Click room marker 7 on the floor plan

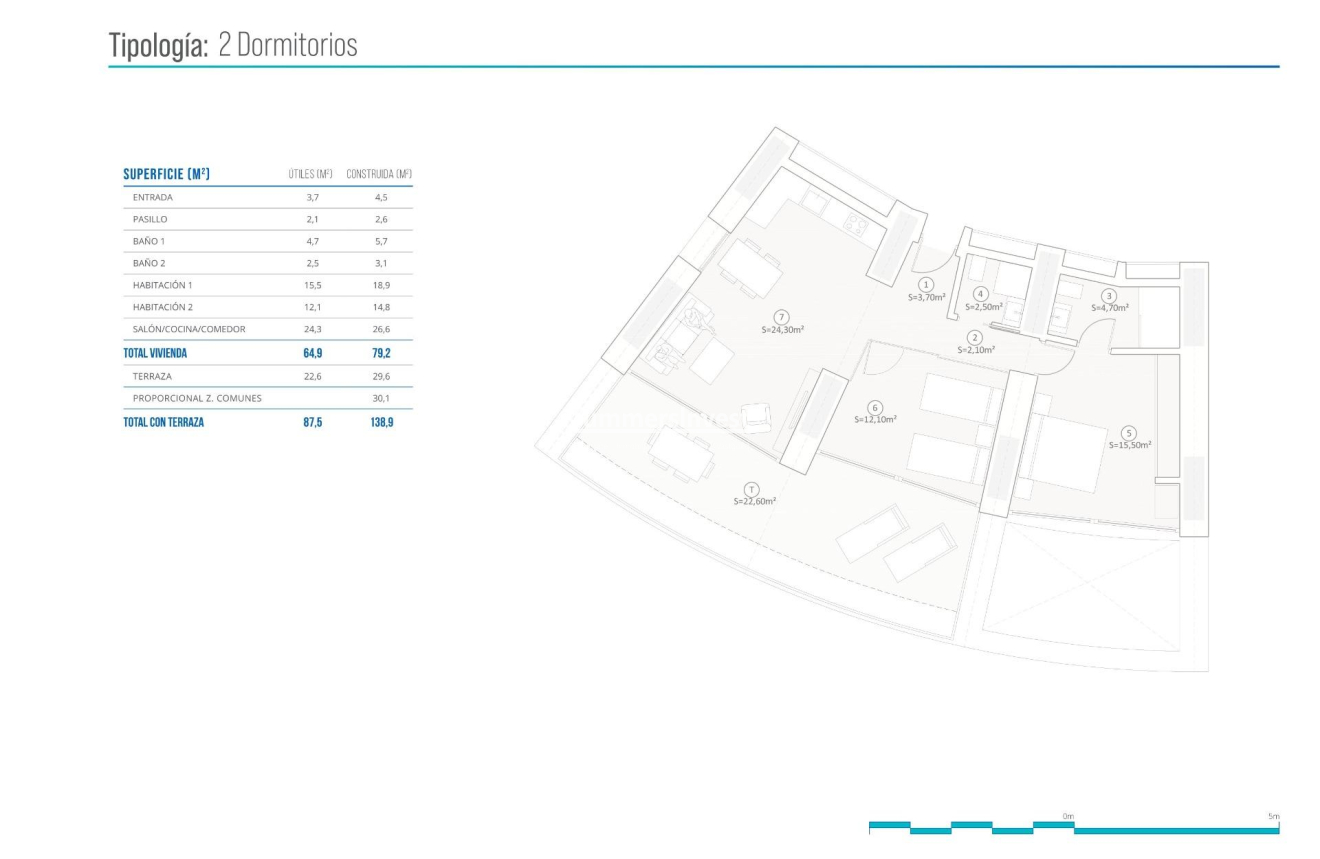pos(782,317)
